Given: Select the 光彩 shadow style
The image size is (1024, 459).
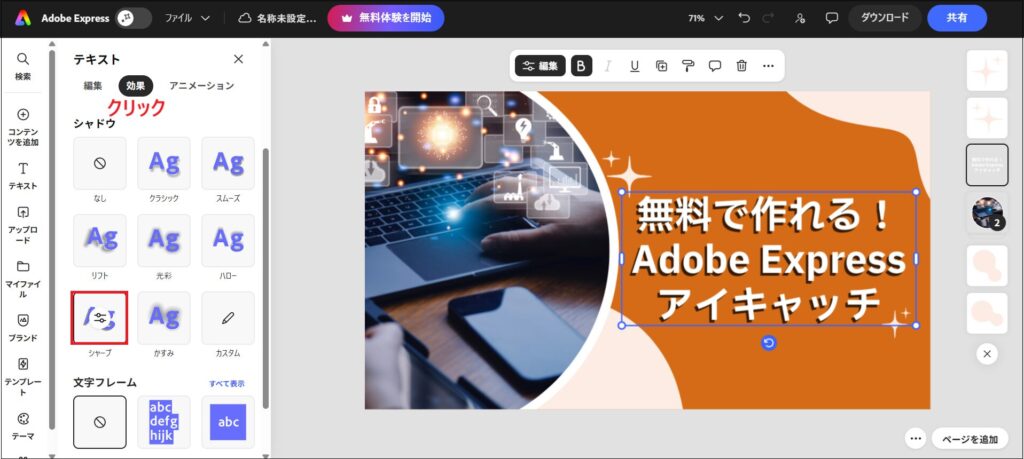Looking at the screenshot, I should point(164,240).
